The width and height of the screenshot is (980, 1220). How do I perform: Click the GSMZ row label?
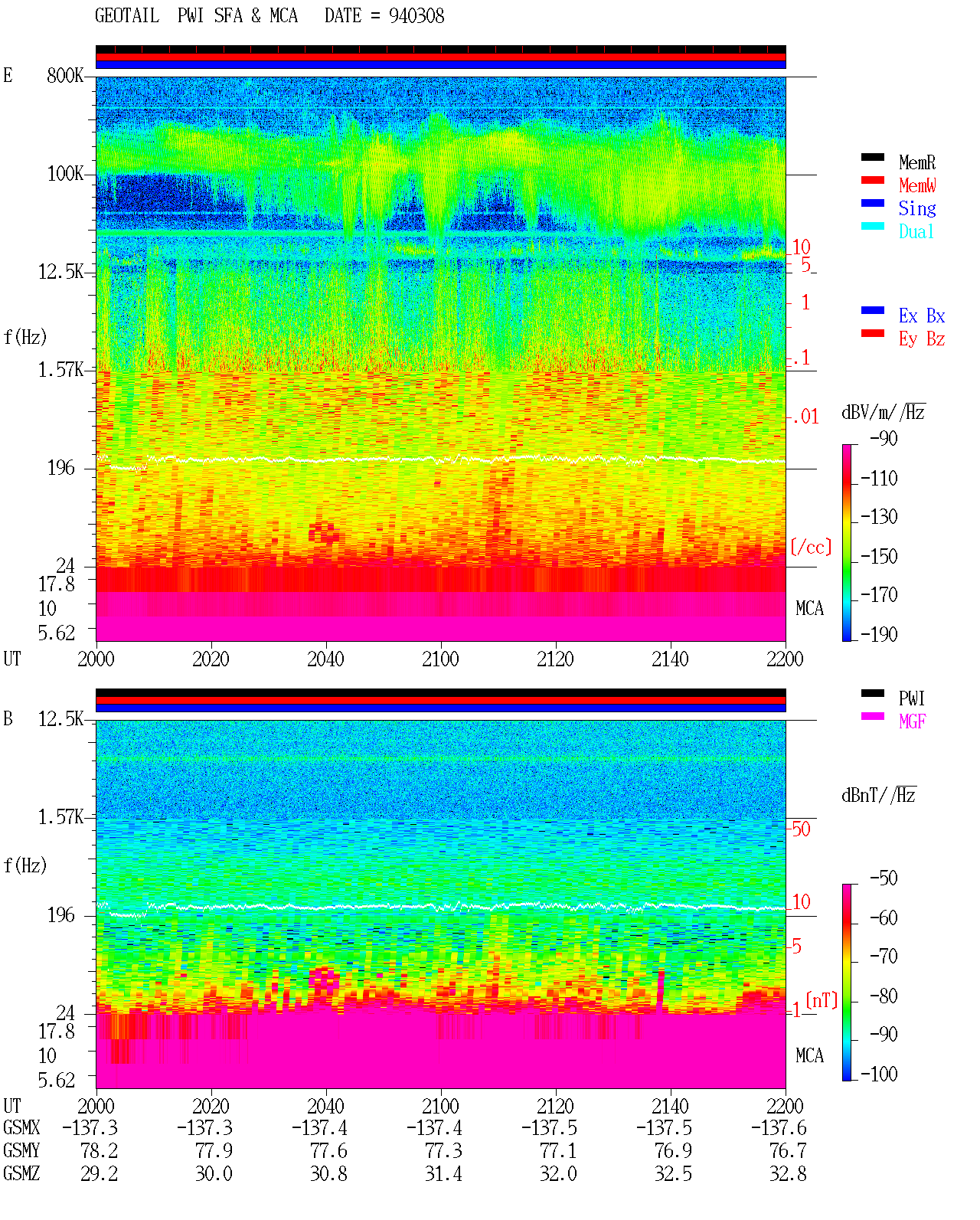(21, 1174)
